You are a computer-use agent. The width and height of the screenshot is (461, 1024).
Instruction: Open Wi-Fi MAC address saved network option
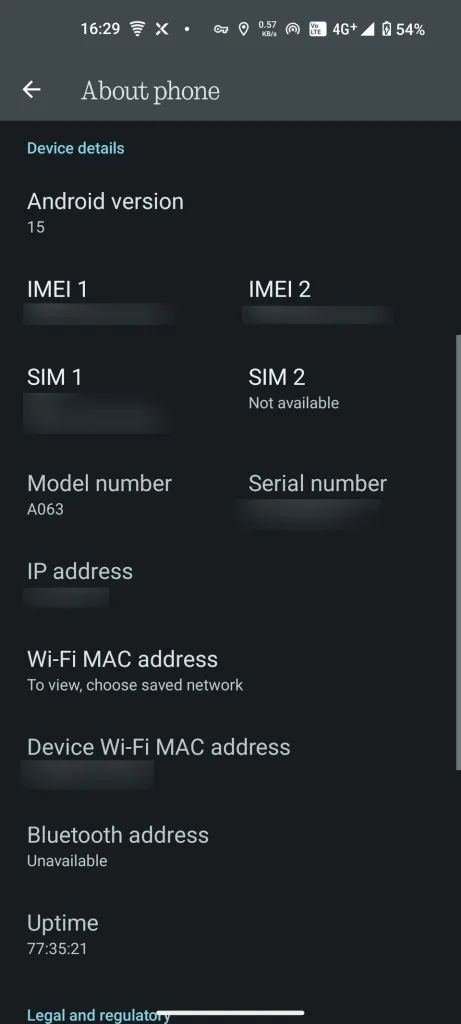[230, 671]
